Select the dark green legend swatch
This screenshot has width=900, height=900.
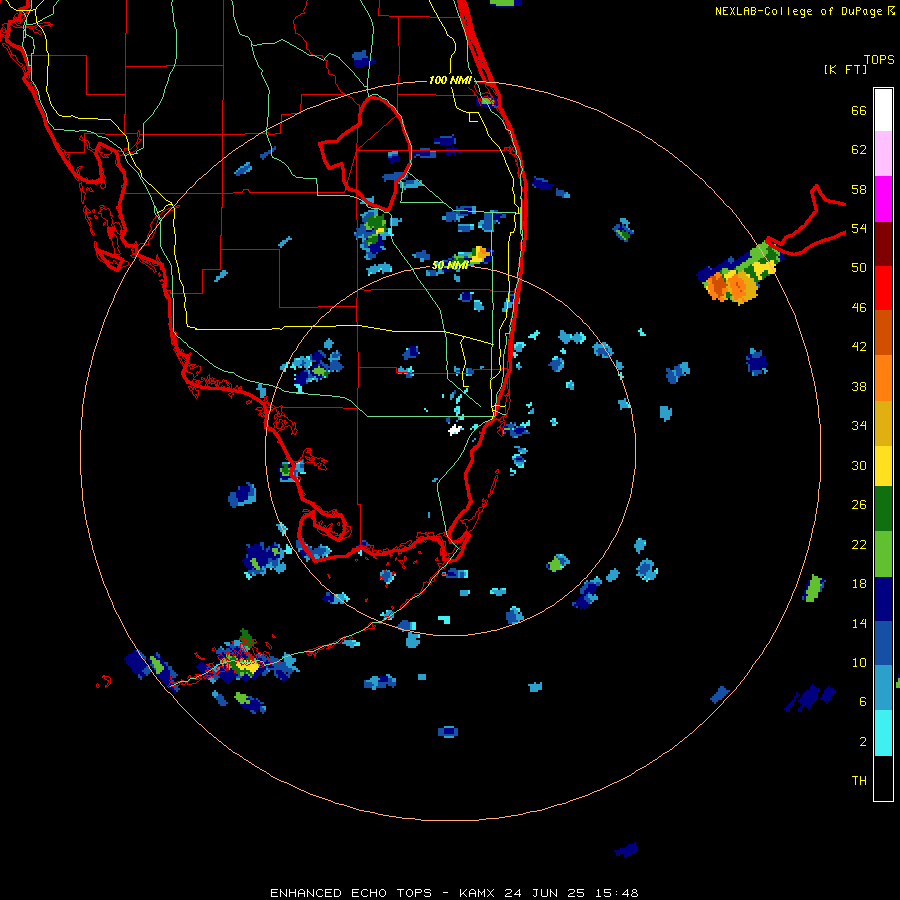[883, 509]
